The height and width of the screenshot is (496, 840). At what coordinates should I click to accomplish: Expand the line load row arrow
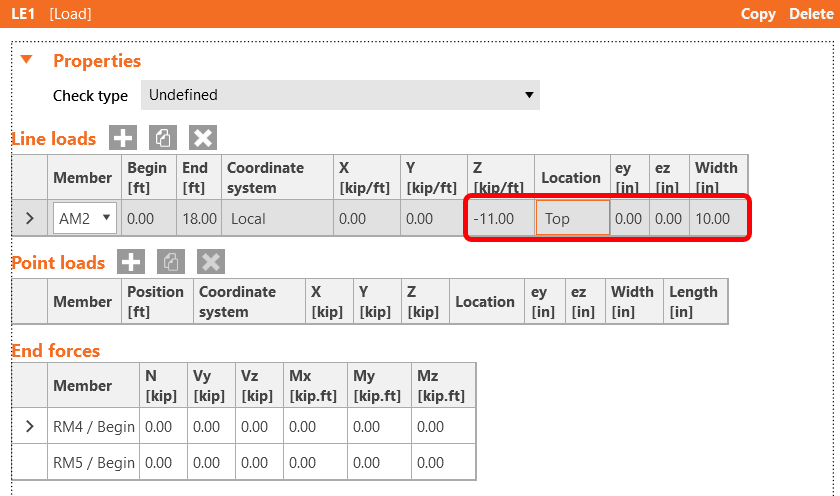(29, 218)
